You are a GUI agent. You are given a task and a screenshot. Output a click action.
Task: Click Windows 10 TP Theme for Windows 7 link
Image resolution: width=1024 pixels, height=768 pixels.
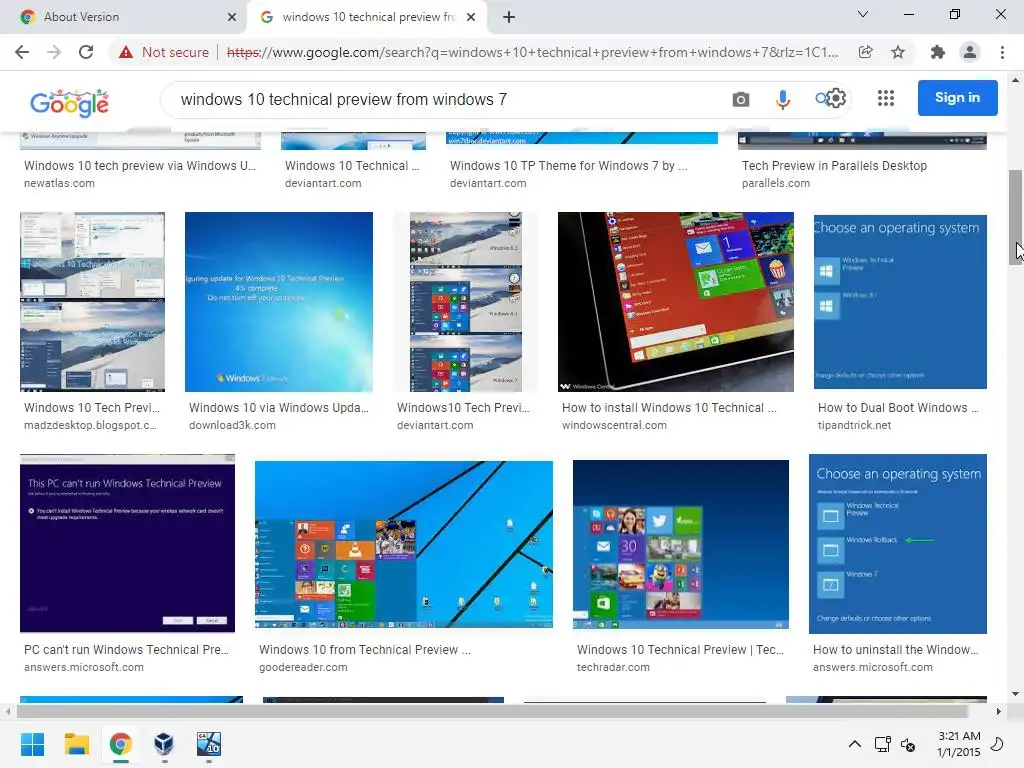568,166
